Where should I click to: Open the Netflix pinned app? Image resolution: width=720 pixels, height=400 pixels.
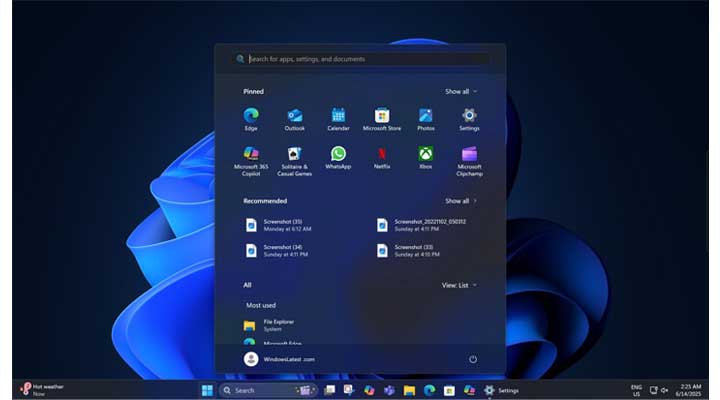tap(382, 158)
